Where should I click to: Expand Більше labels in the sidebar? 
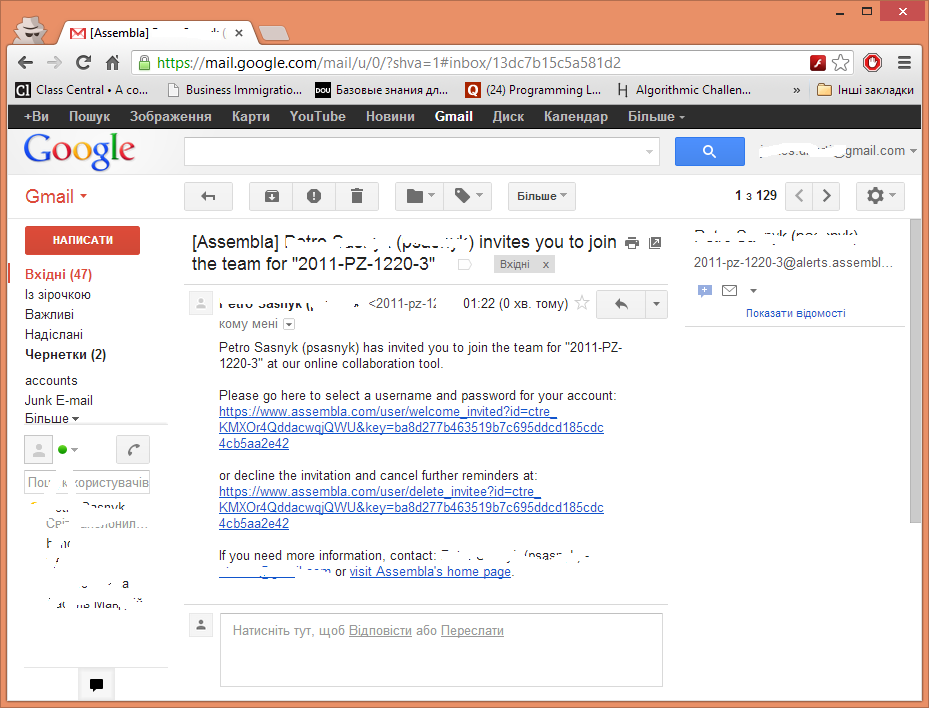click(52, 418)
